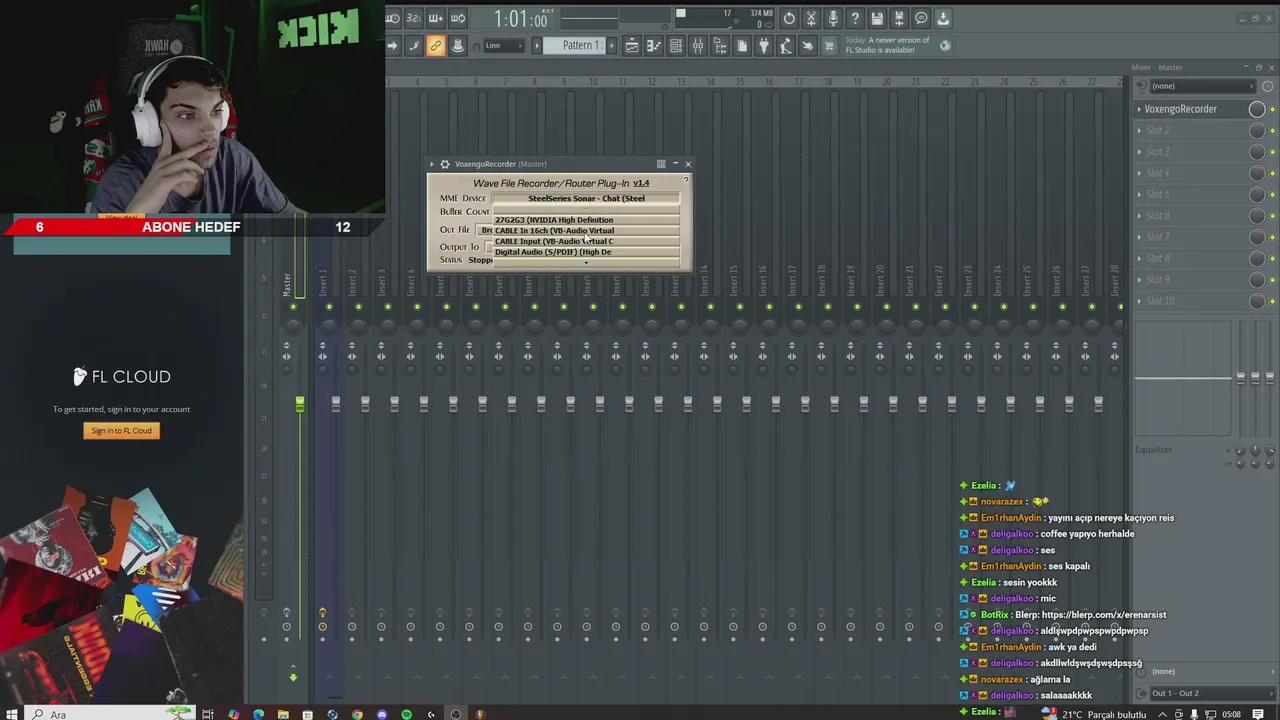This screenshot has height=720, width=1280.
Task: Open the chat bubble icon in toolbar
Action: 921,18
